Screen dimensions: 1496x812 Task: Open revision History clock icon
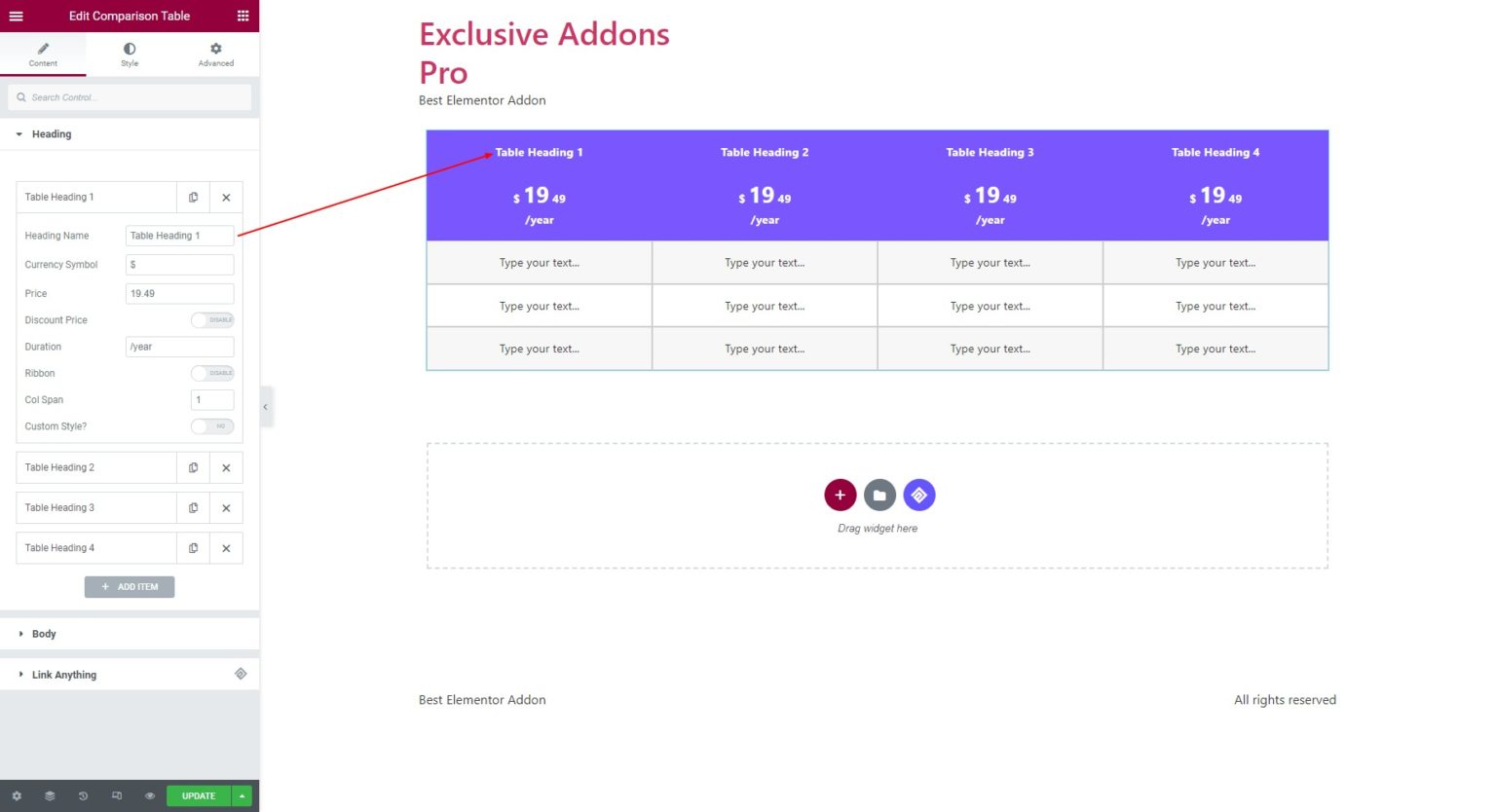83,795
